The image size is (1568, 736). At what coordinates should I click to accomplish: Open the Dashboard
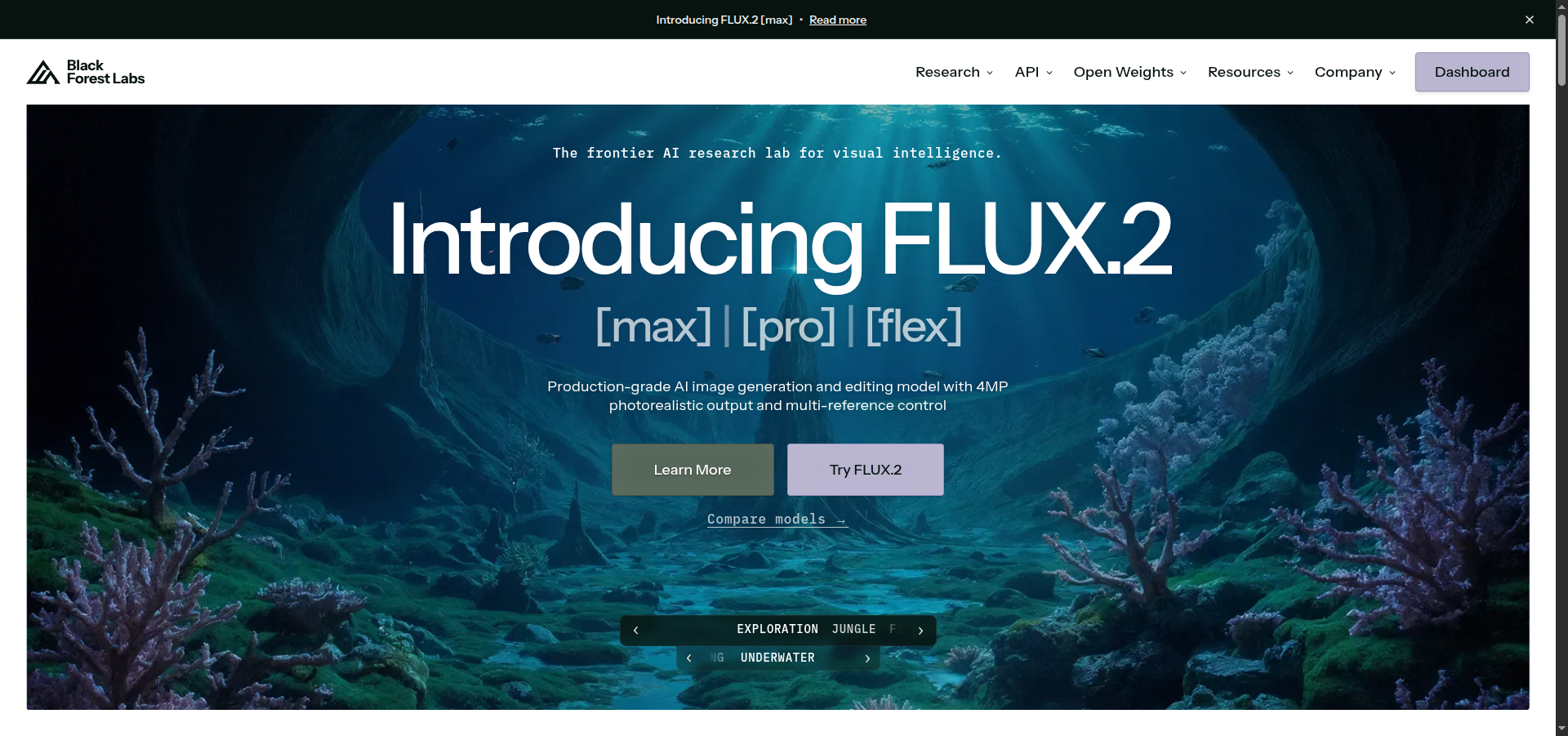point(1472,72)
